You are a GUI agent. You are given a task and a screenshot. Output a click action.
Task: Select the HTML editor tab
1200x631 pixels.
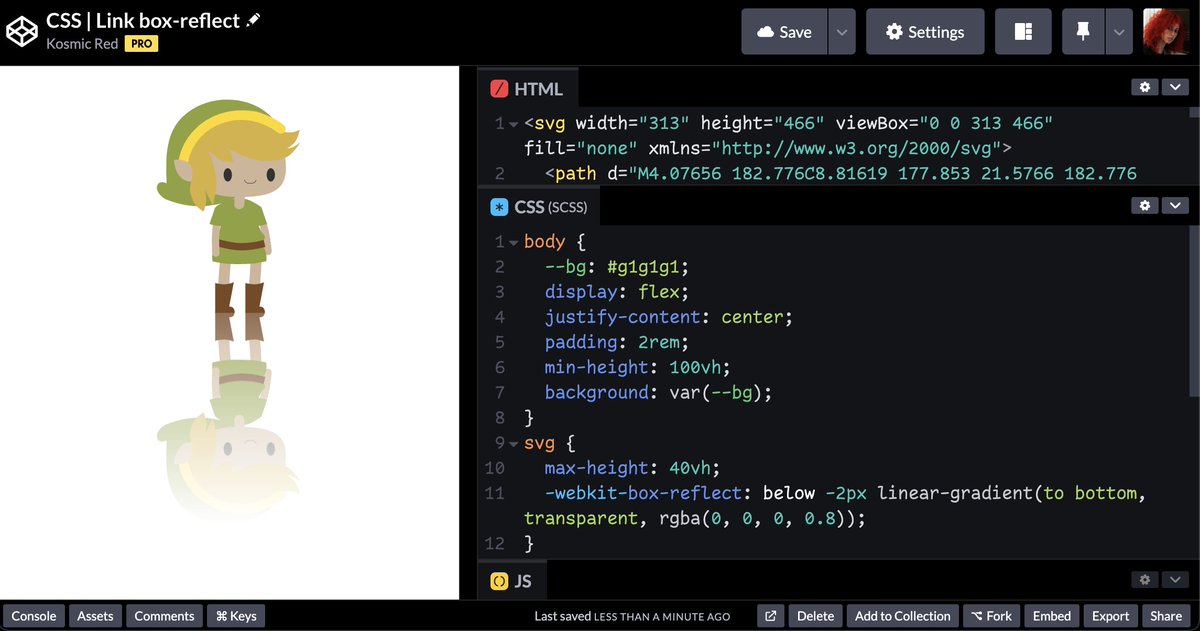click(x=527, y=89)
